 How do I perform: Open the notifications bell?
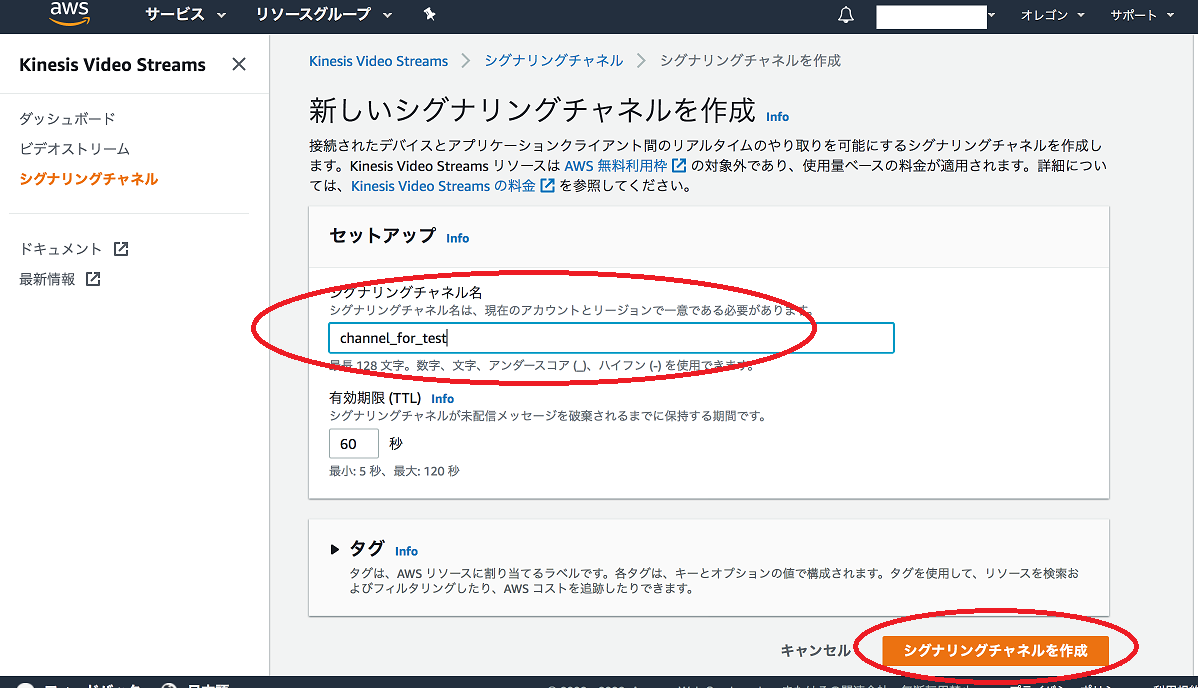(x=846, y=15)
